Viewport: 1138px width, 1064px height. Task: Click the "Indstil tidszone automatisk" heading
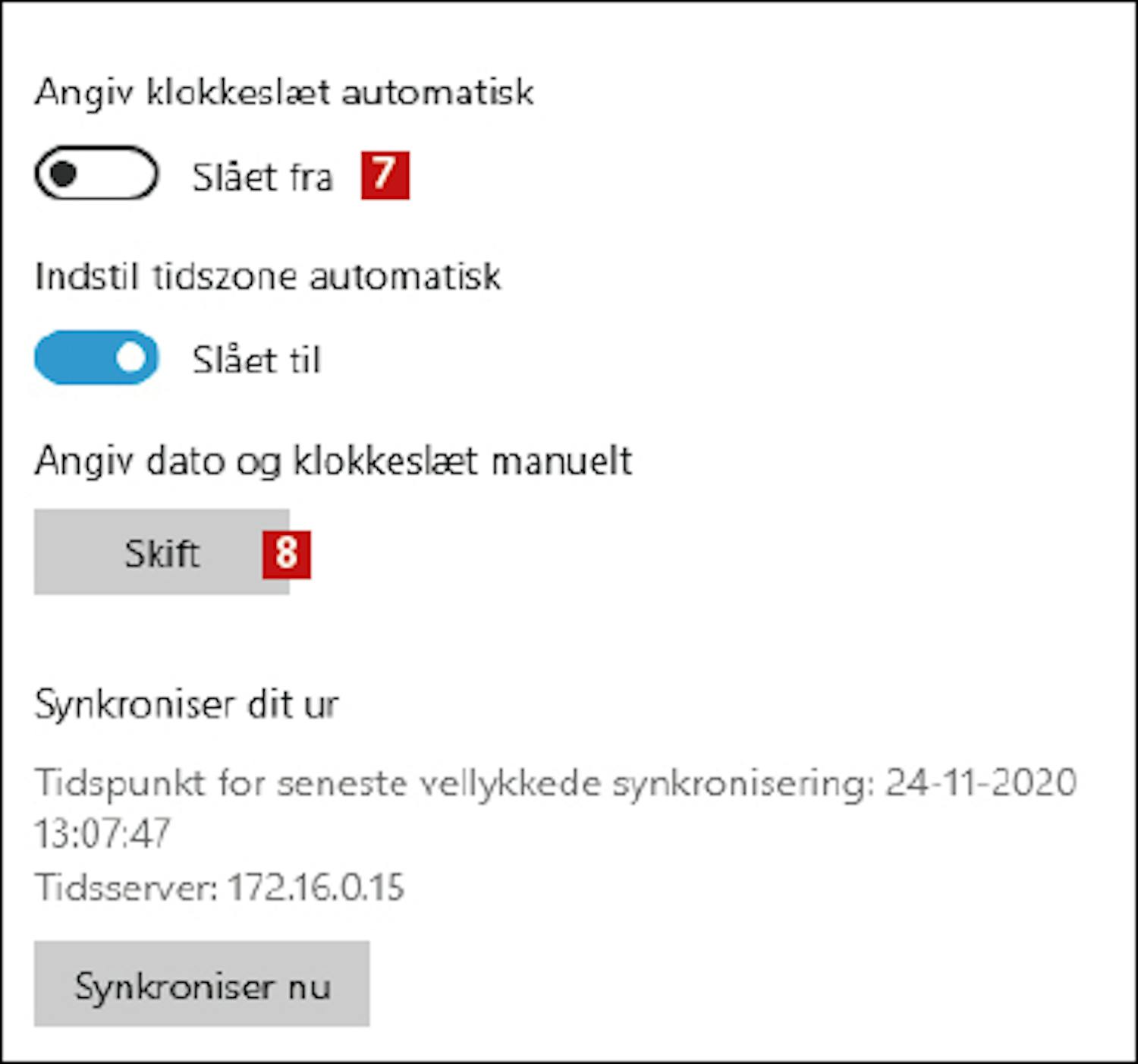268,276
